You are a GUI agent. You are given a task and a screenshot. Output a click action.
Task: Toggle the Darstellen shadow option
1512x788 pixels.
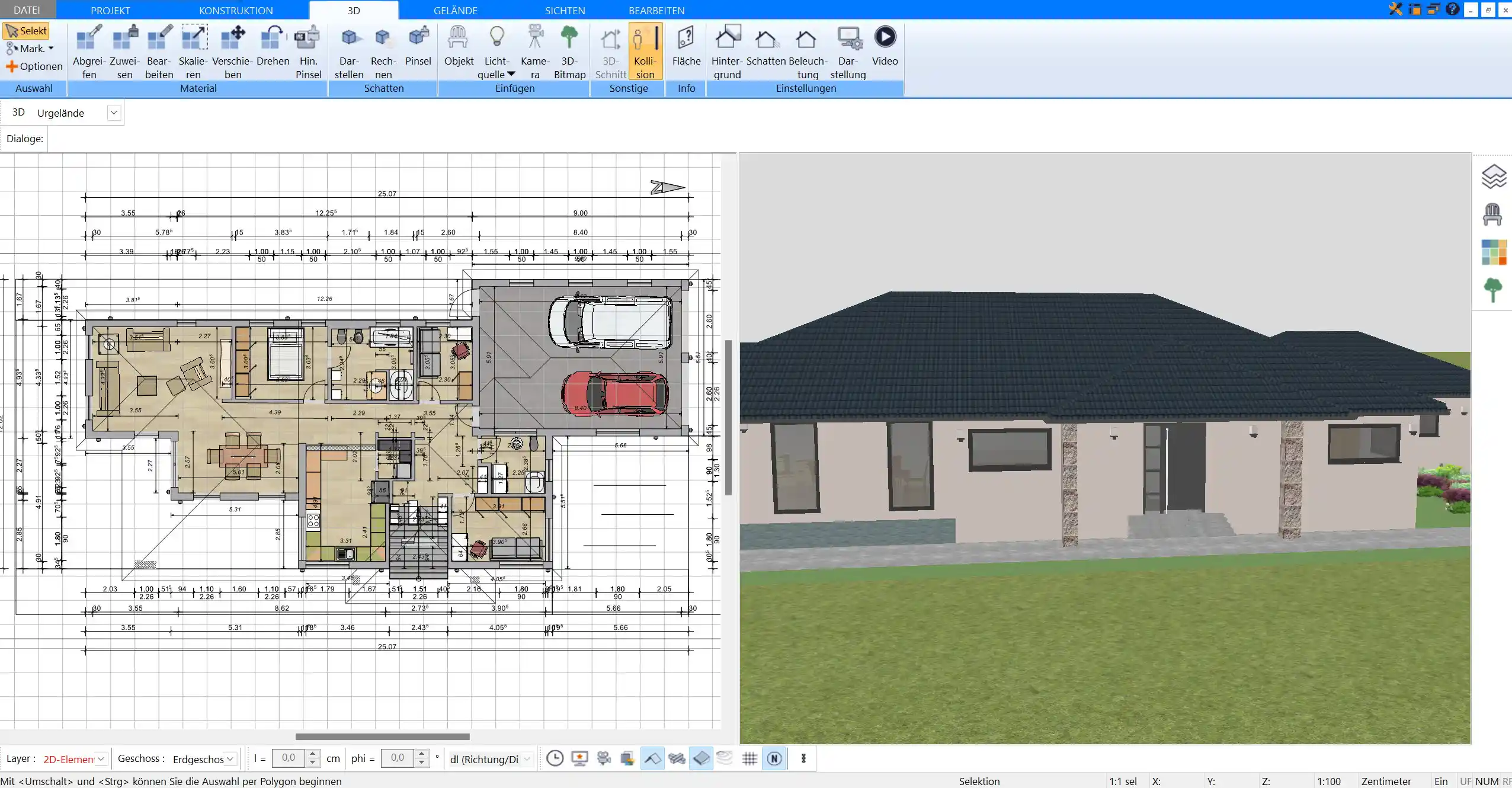349,52
